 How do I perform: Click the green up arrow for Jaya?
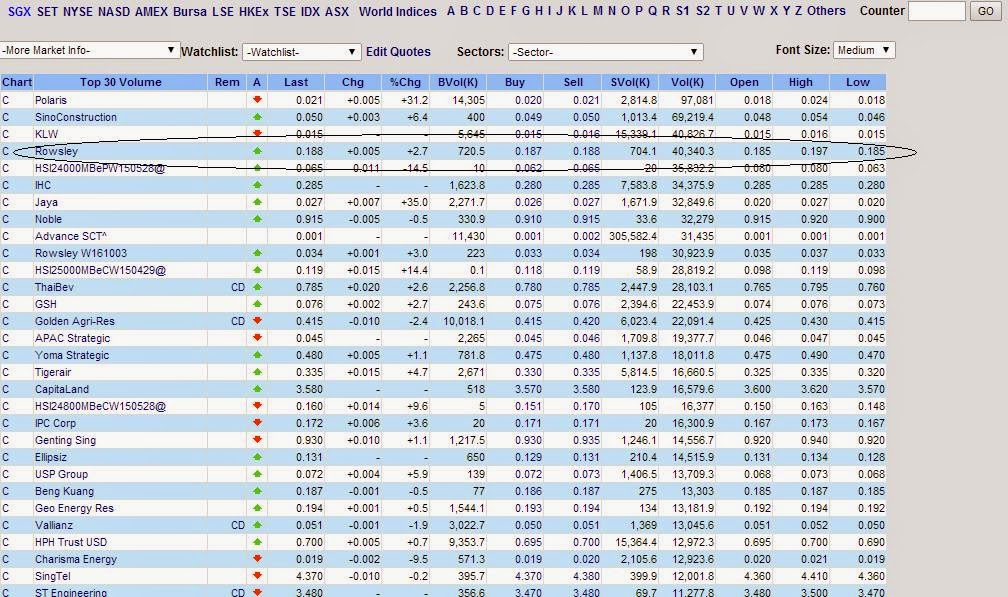[257, 202]
